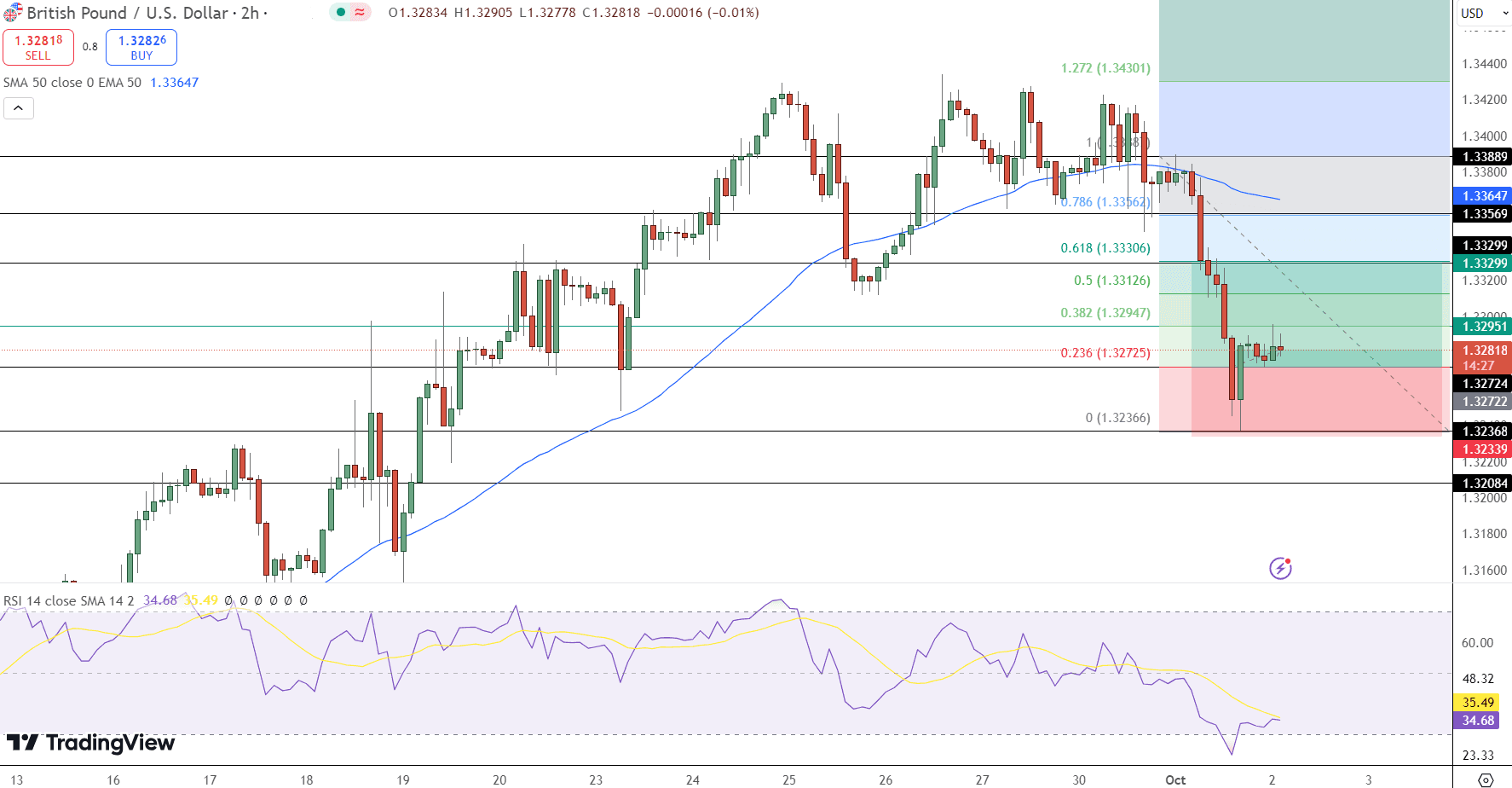Image resolution: width=1512 pixels, height=788 pixels.
Task: Click the blue 1.33647 price axis label
Action: tap(1484, 196)
